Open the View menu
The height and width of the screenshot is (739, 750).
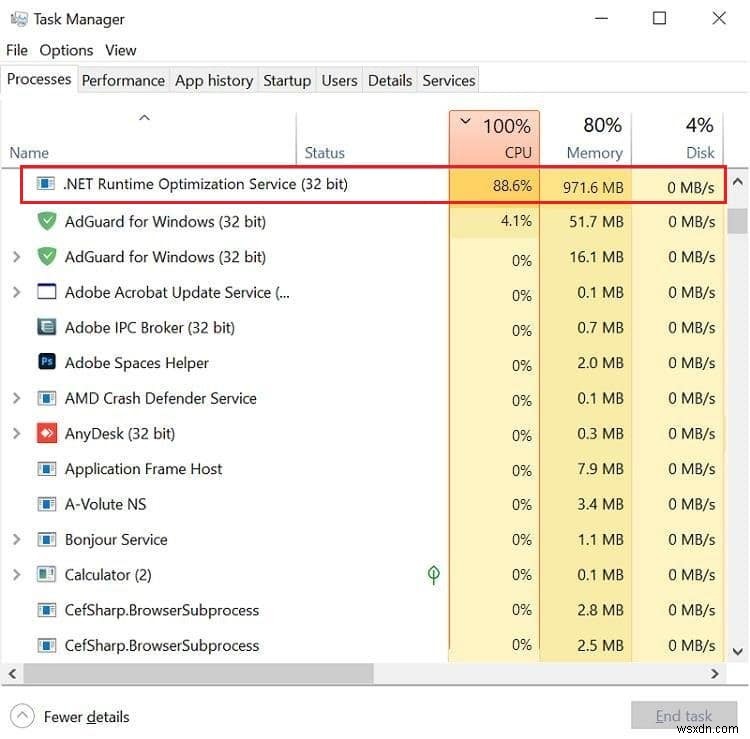(x=121, y=50)
